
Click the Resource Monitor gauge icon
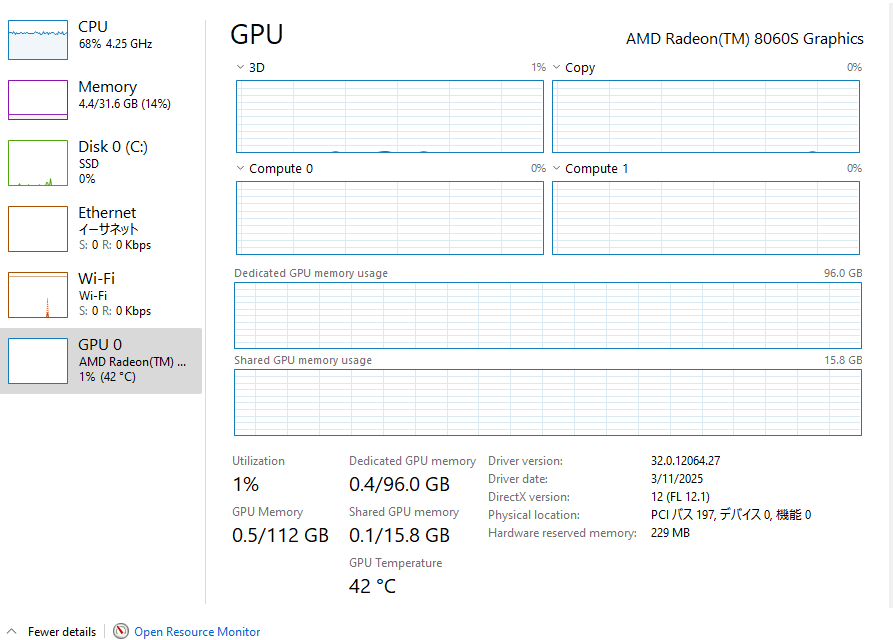[121, 631]
